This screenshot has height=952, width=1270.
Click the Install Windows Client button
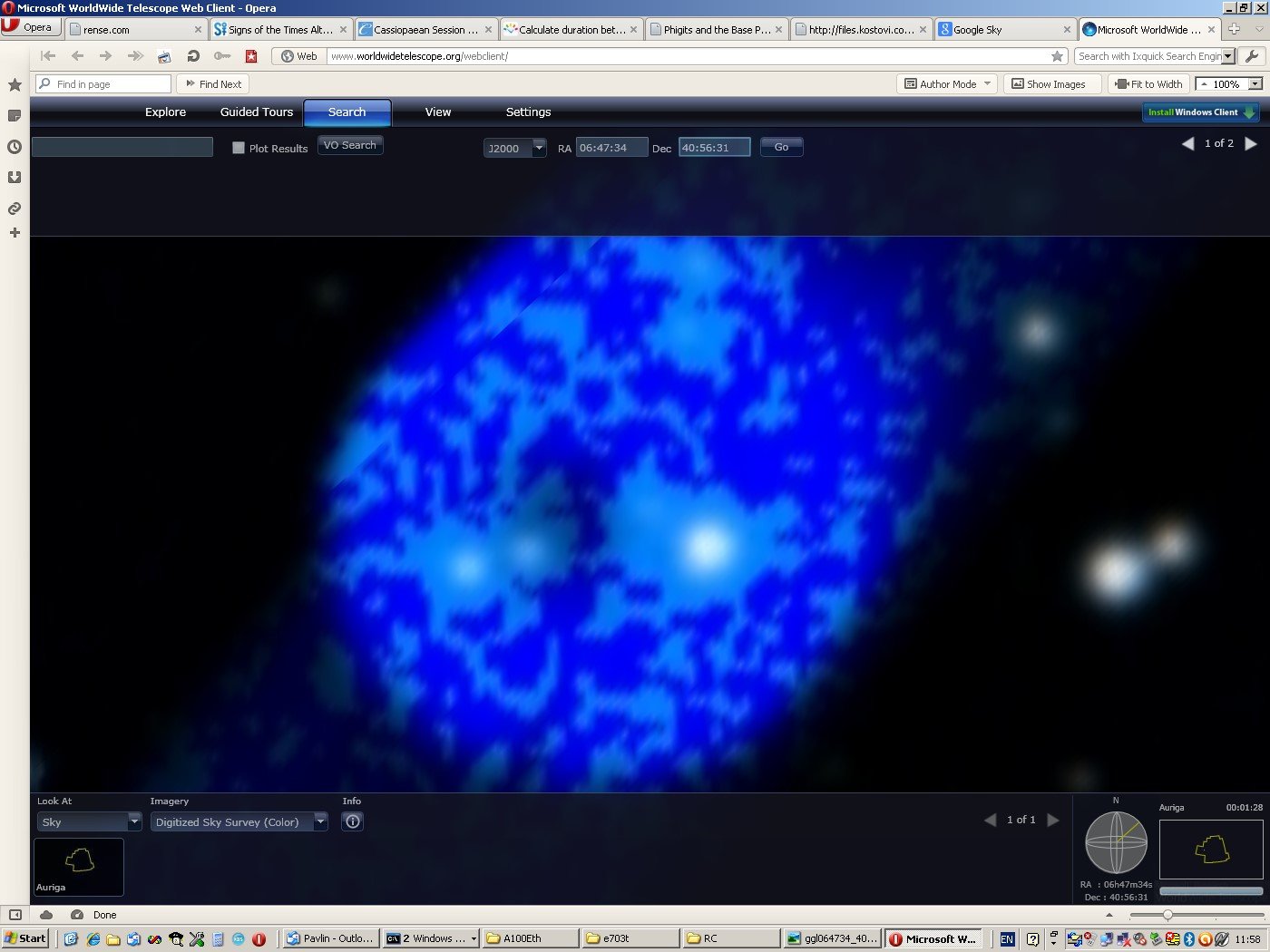[1200, 112]
